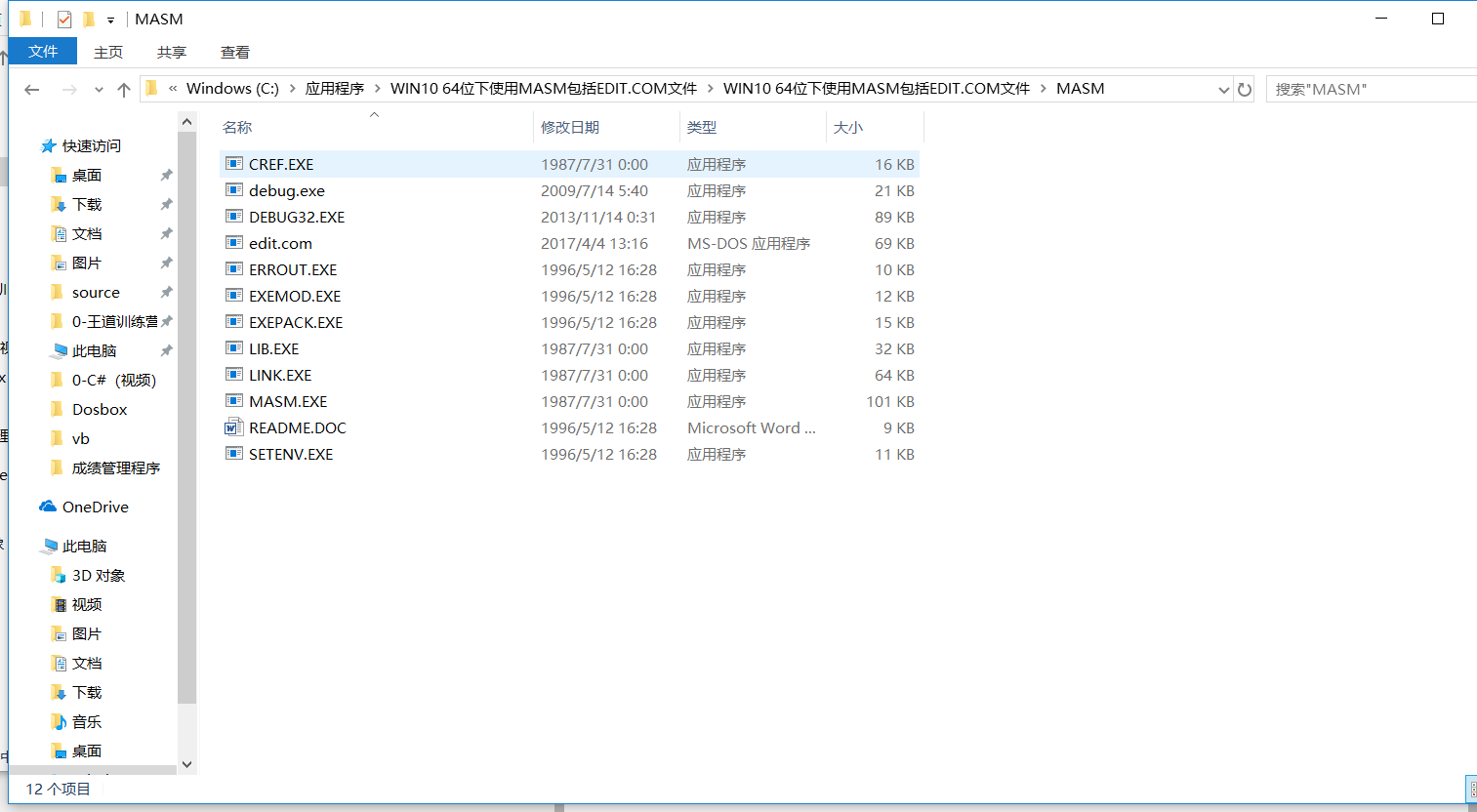Sort files by 类型 column header

click(x=753, y=127)
